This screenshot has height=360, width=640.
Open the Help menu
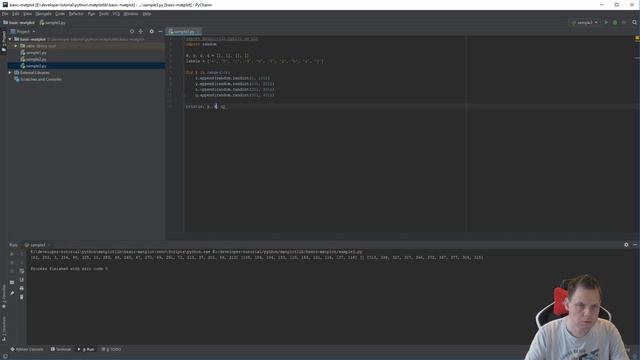[x=147, y=14]
